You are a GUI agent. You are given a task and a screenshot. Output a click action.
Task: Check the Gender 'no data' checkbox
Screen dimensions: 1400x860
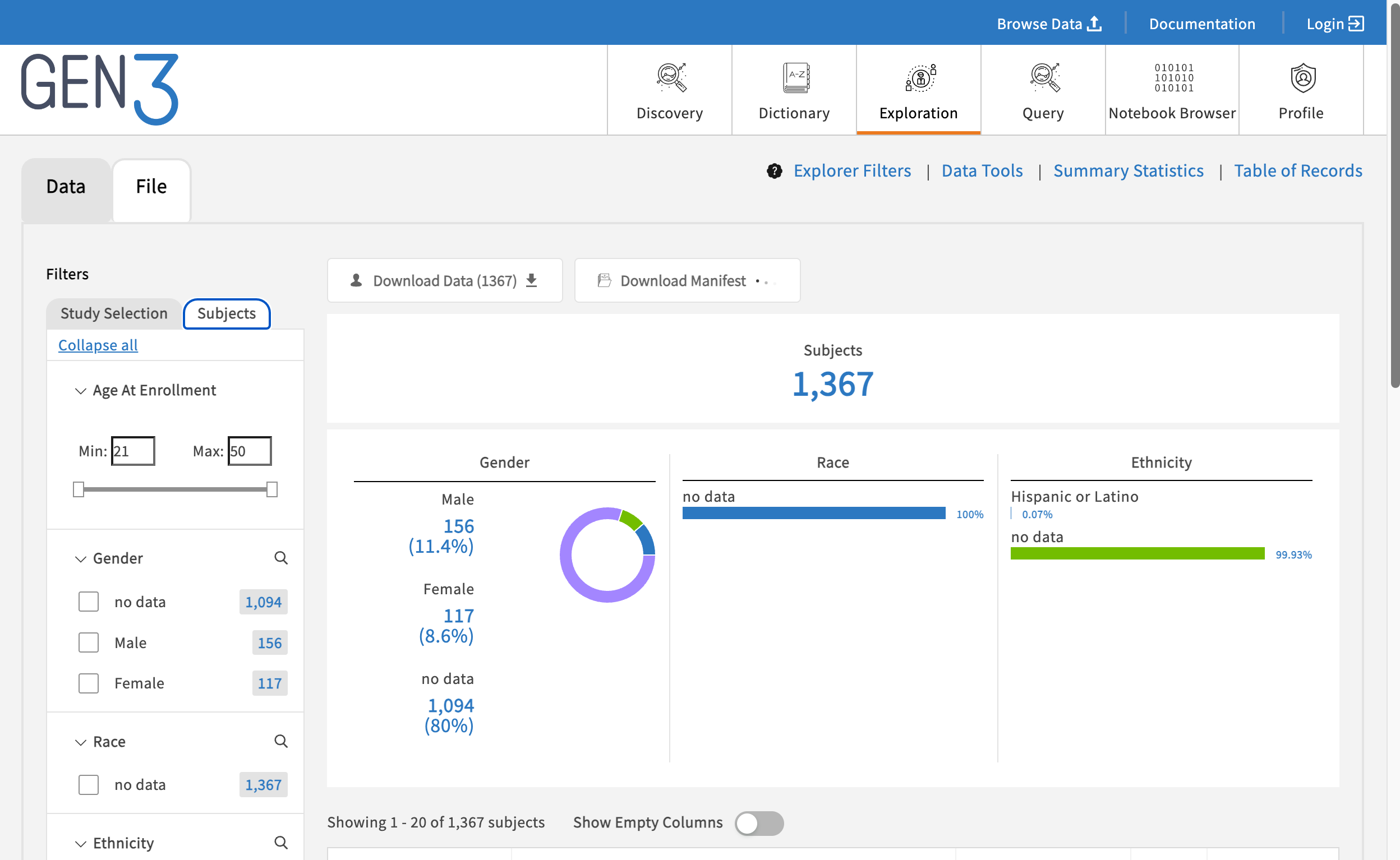click(88, 602)
